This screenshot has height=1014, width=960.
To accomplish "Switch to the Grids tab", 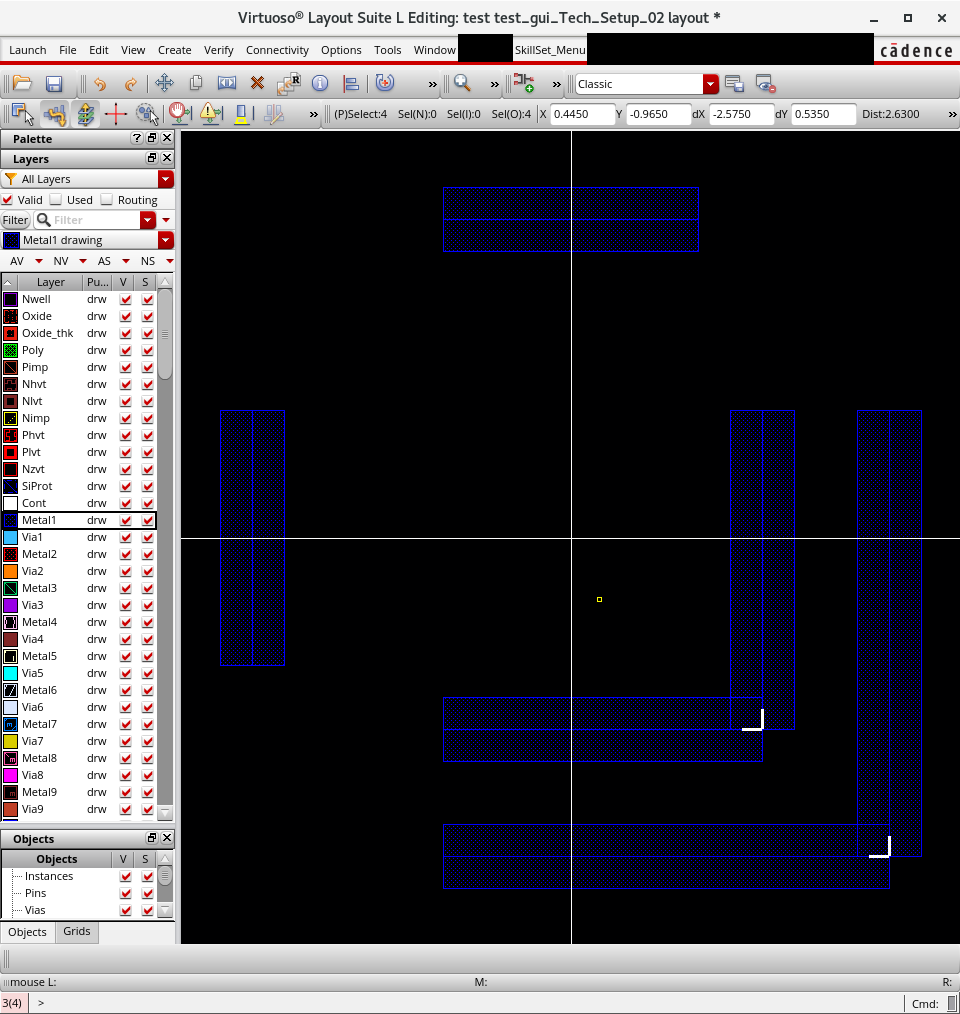I will pos(77,931).
